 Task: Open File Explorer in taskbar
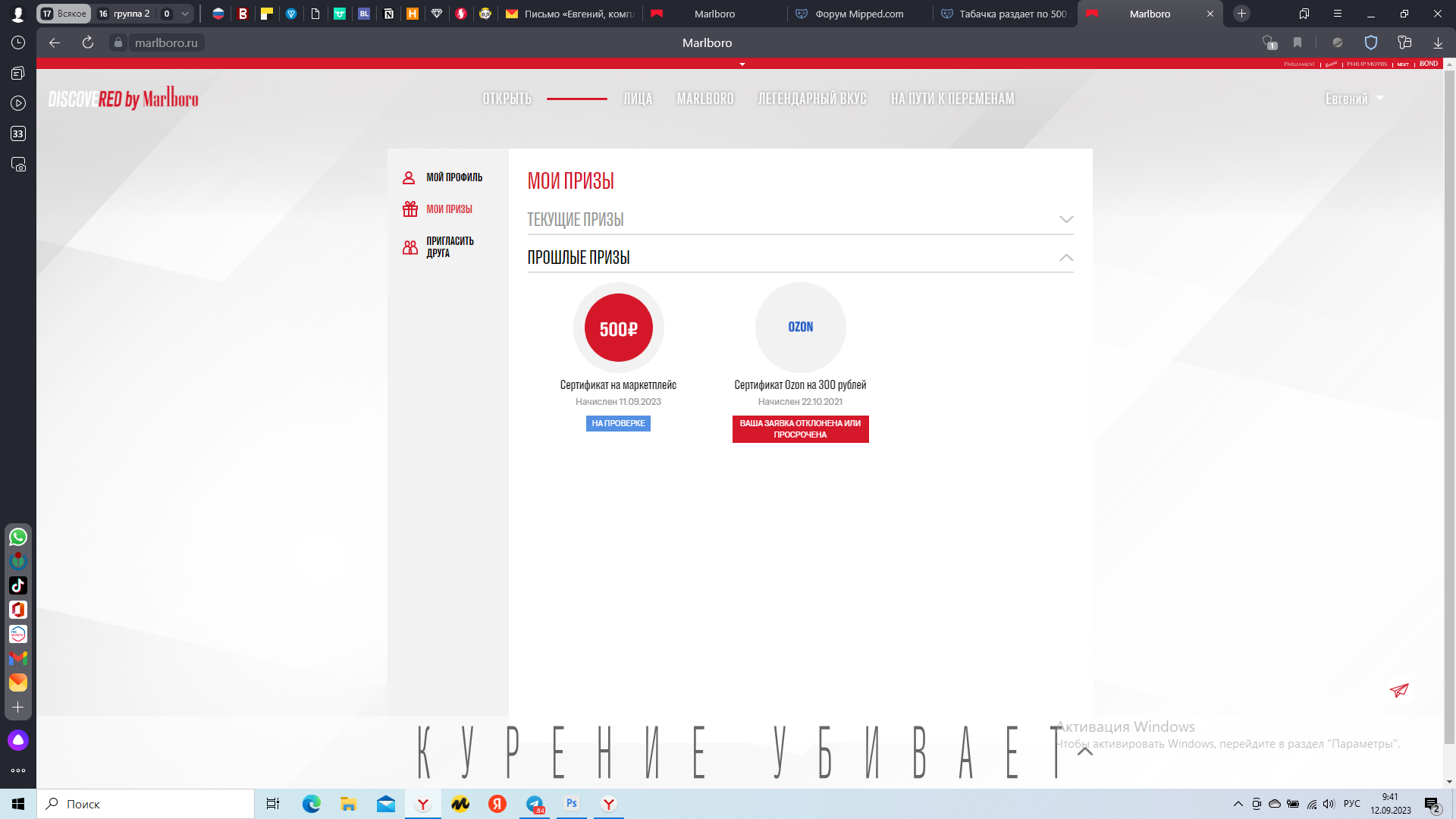click(349, 804)
